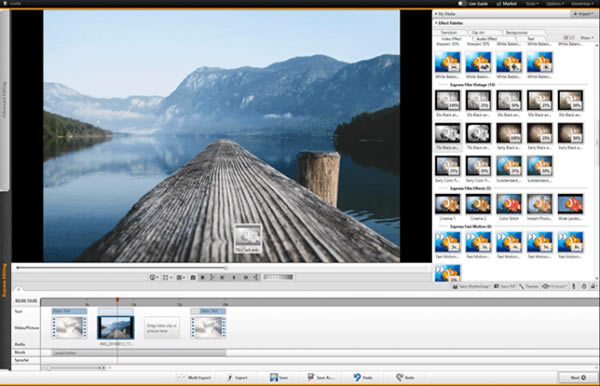Open the Tools dropdown menu
The height and width of the screenshot is (386, 600).
tap(532, 3)
